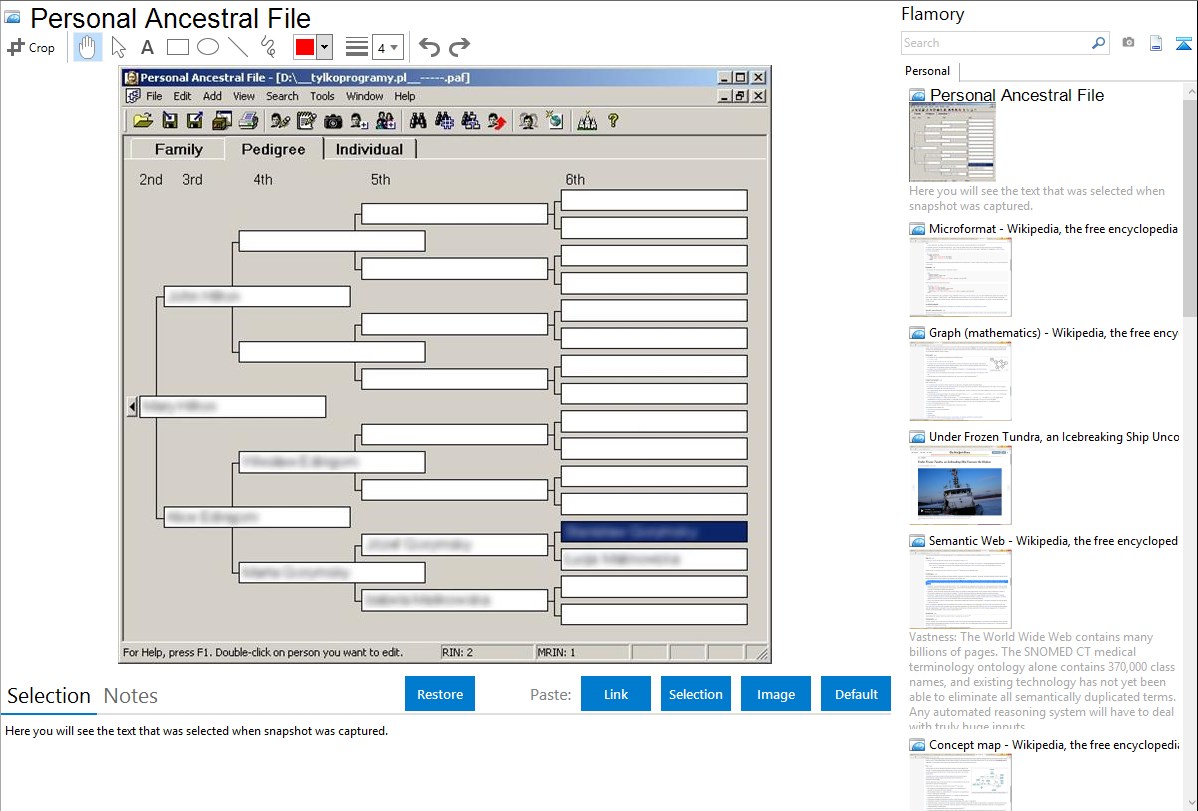Click the Link paste button

click(x=616, y=694)
